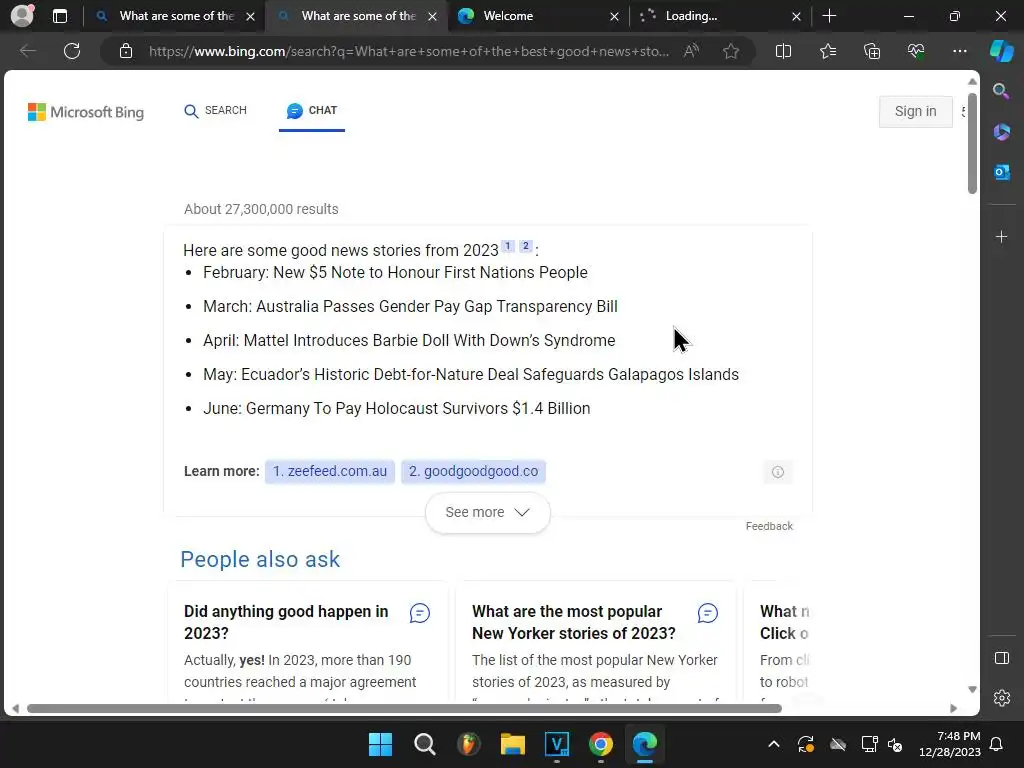Open Settings and more ellipsis menu
Viewport: 1024px width, 768px height.
(x=959, y=51)
